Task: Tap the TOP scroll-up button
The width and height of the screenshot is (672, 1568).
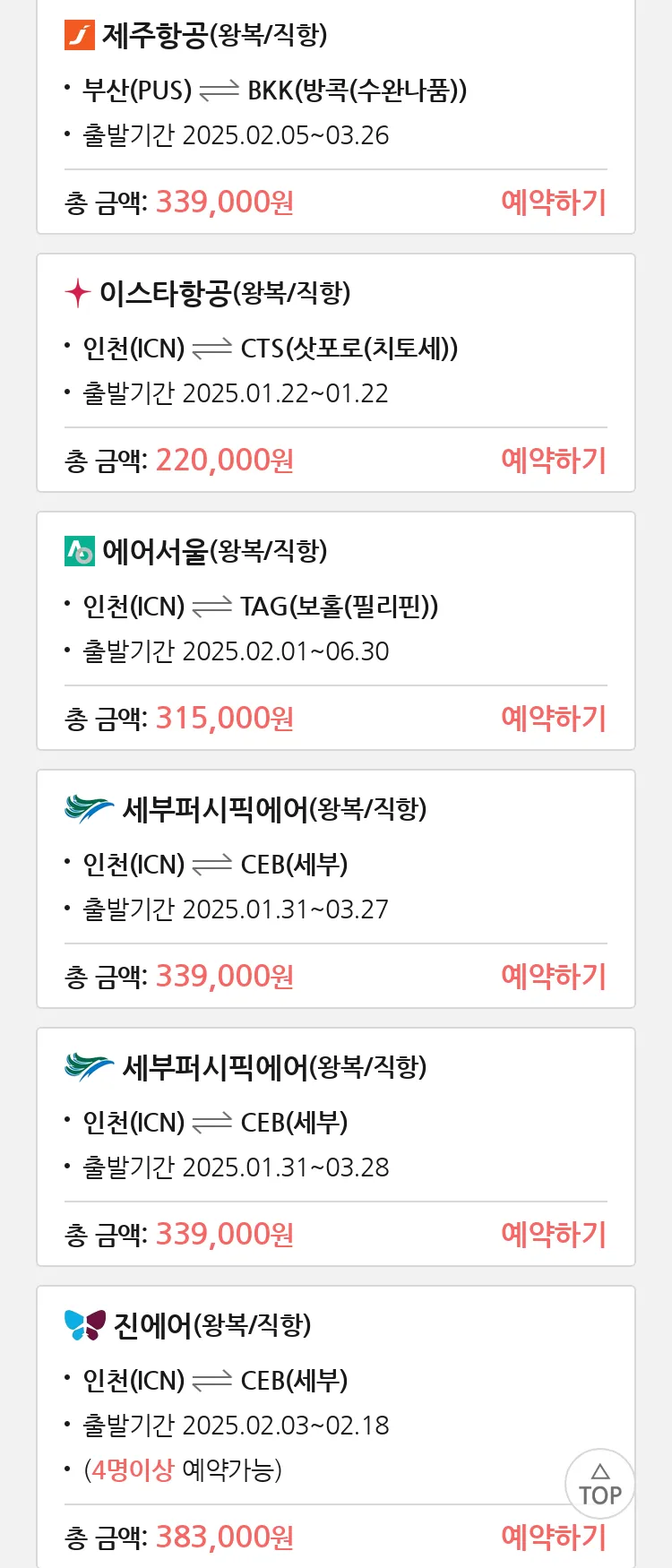Action: click(600, 1484)
